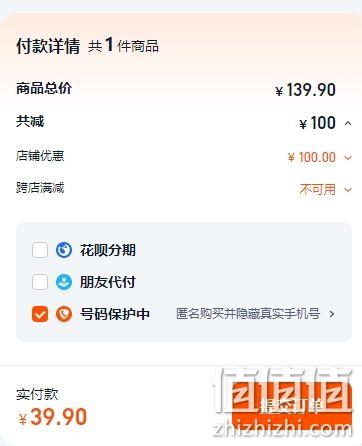Click the 付款详情 heading
The height and width of the screenshot is (446, 362).
(48, 46)
